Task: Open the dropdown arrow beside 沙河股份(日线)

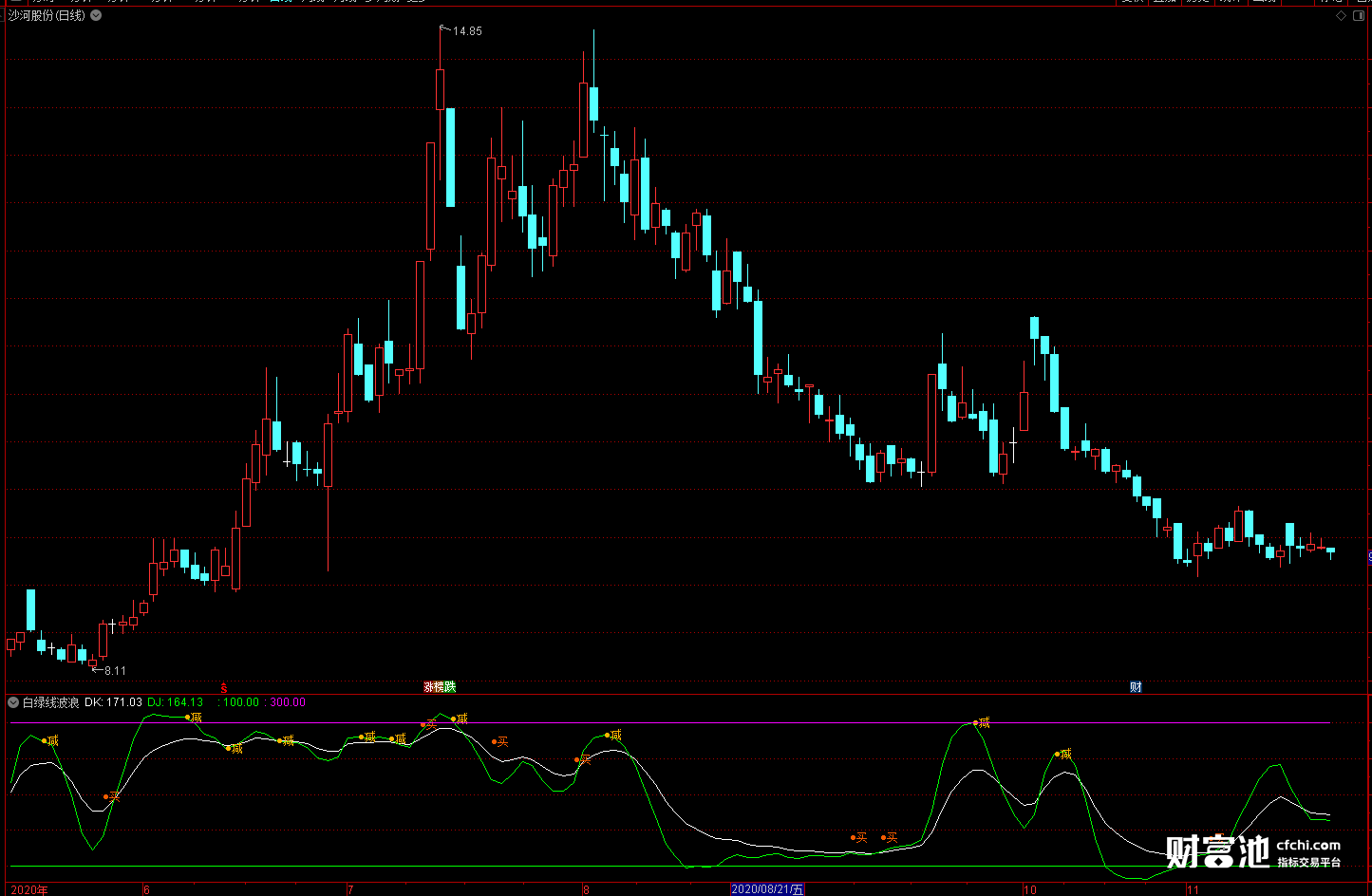Action: [96, 15]
